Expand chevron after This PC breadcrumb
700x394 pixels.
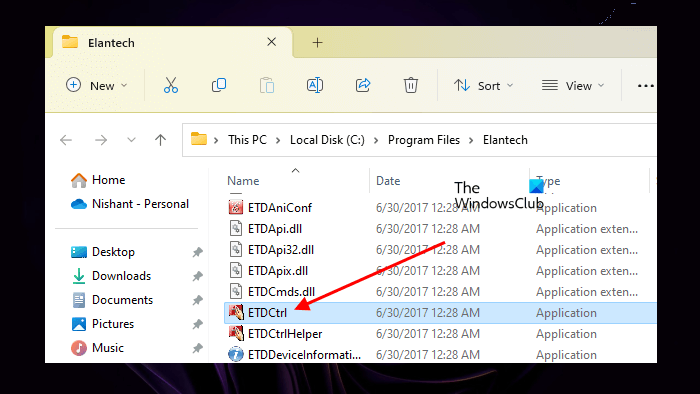(278, 141)
